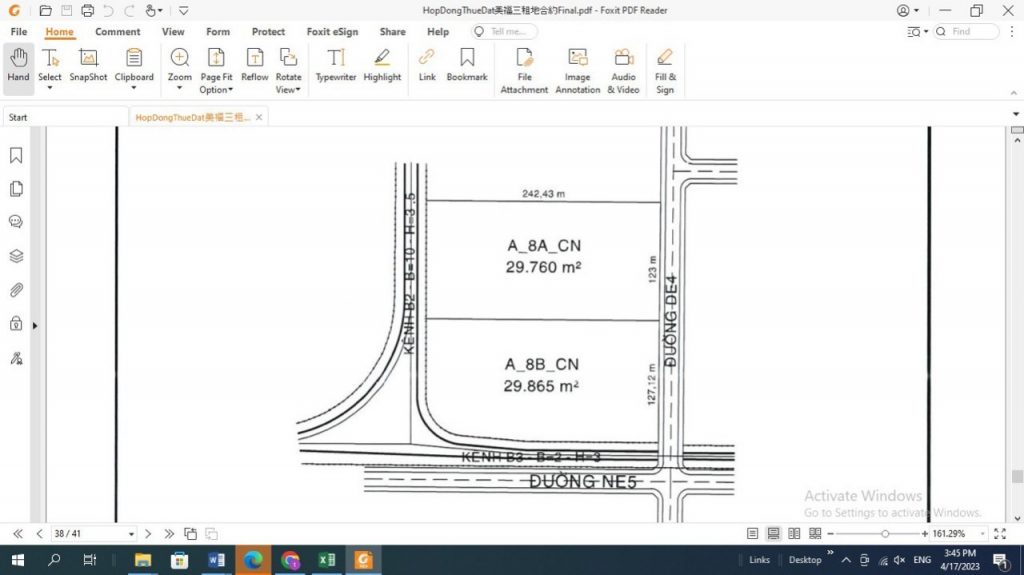Click Save icon in quick access

(66, 10)
